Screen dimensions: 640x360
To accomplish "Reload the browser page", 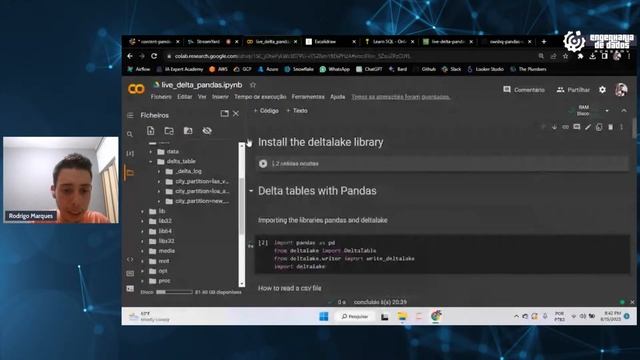I will [x=154, y=56].
